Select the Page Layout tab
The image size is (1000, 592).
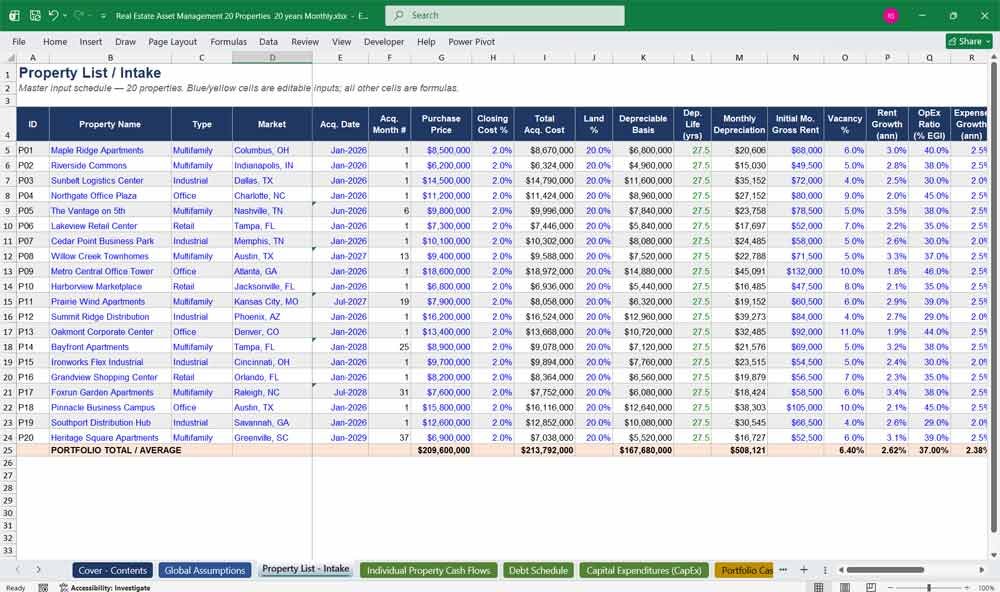pyautogui.click(x=172, y=41)
